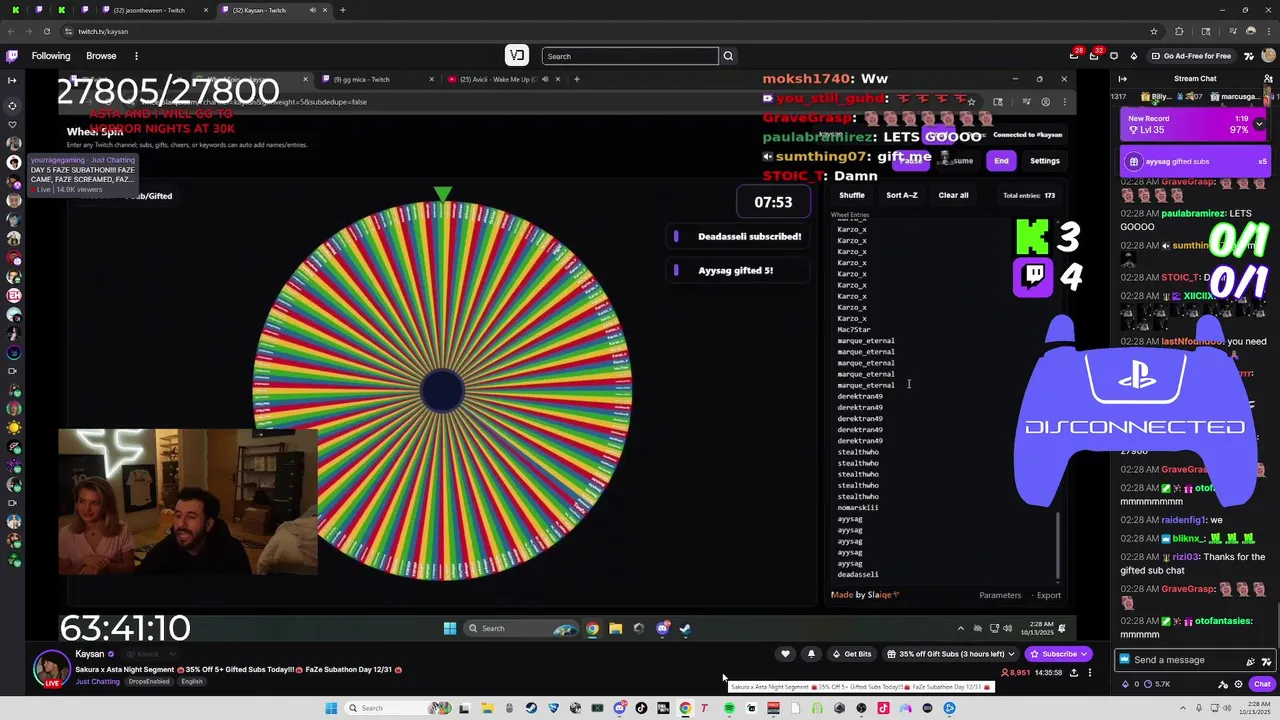Open Kaysan channel avatar
This screenshot has width=1280, height=720.
point(51,668)
